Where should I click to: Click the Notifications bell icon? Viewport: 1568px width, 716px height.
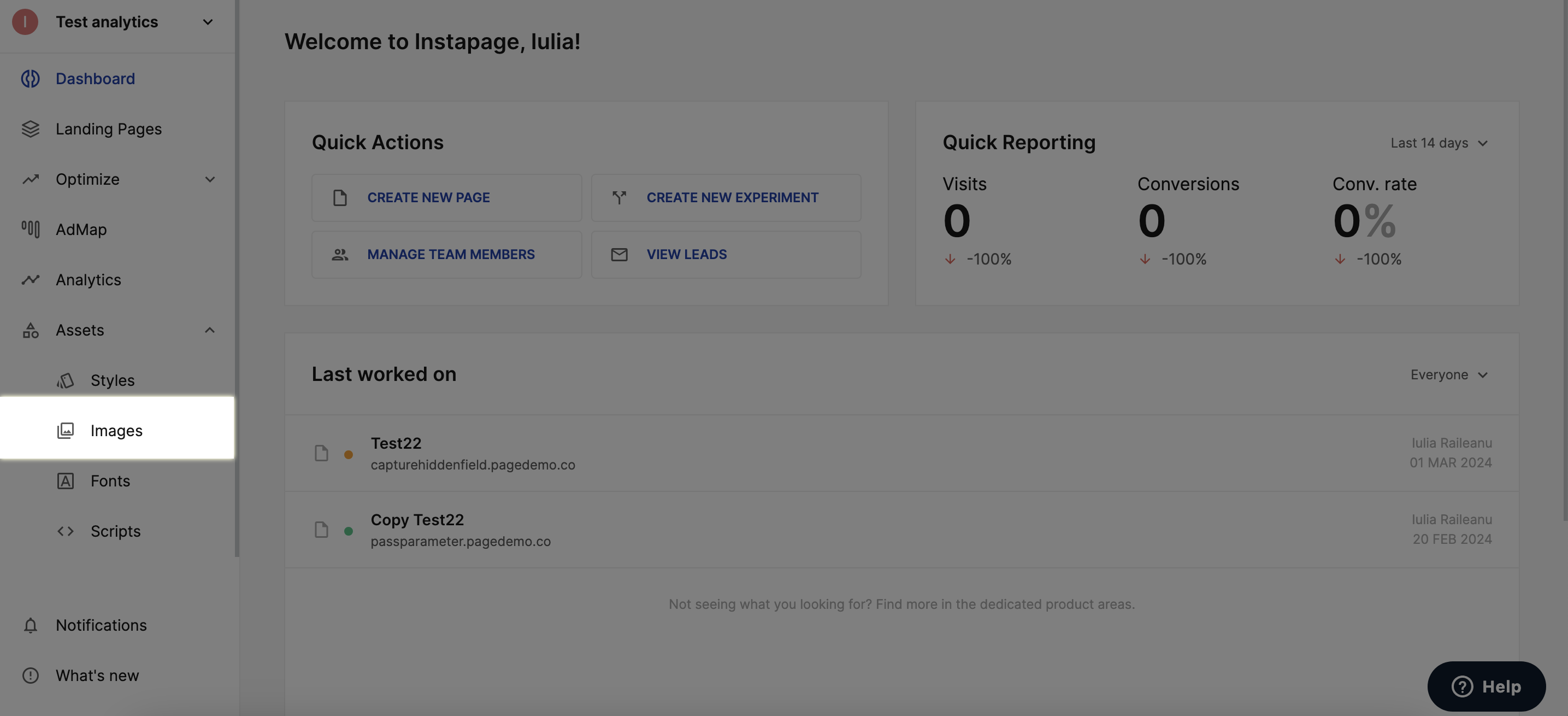click(x=31, y=625)
